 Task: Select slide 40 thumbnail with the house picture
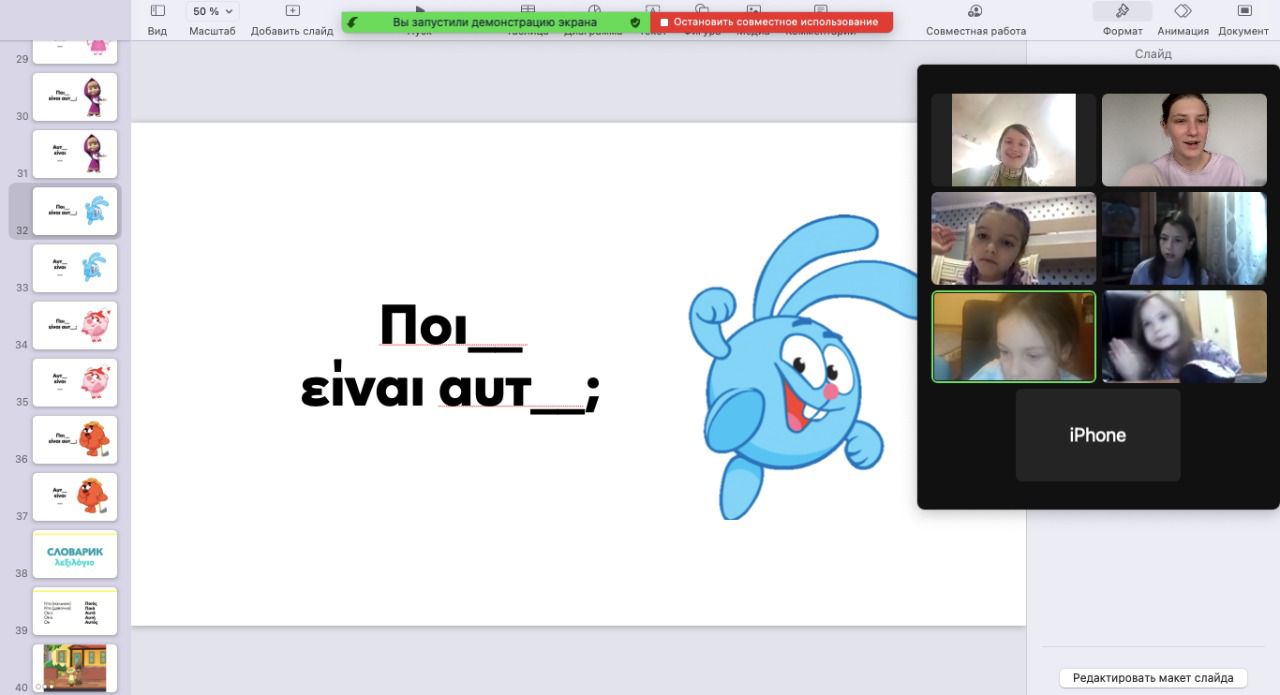point(75,668)
